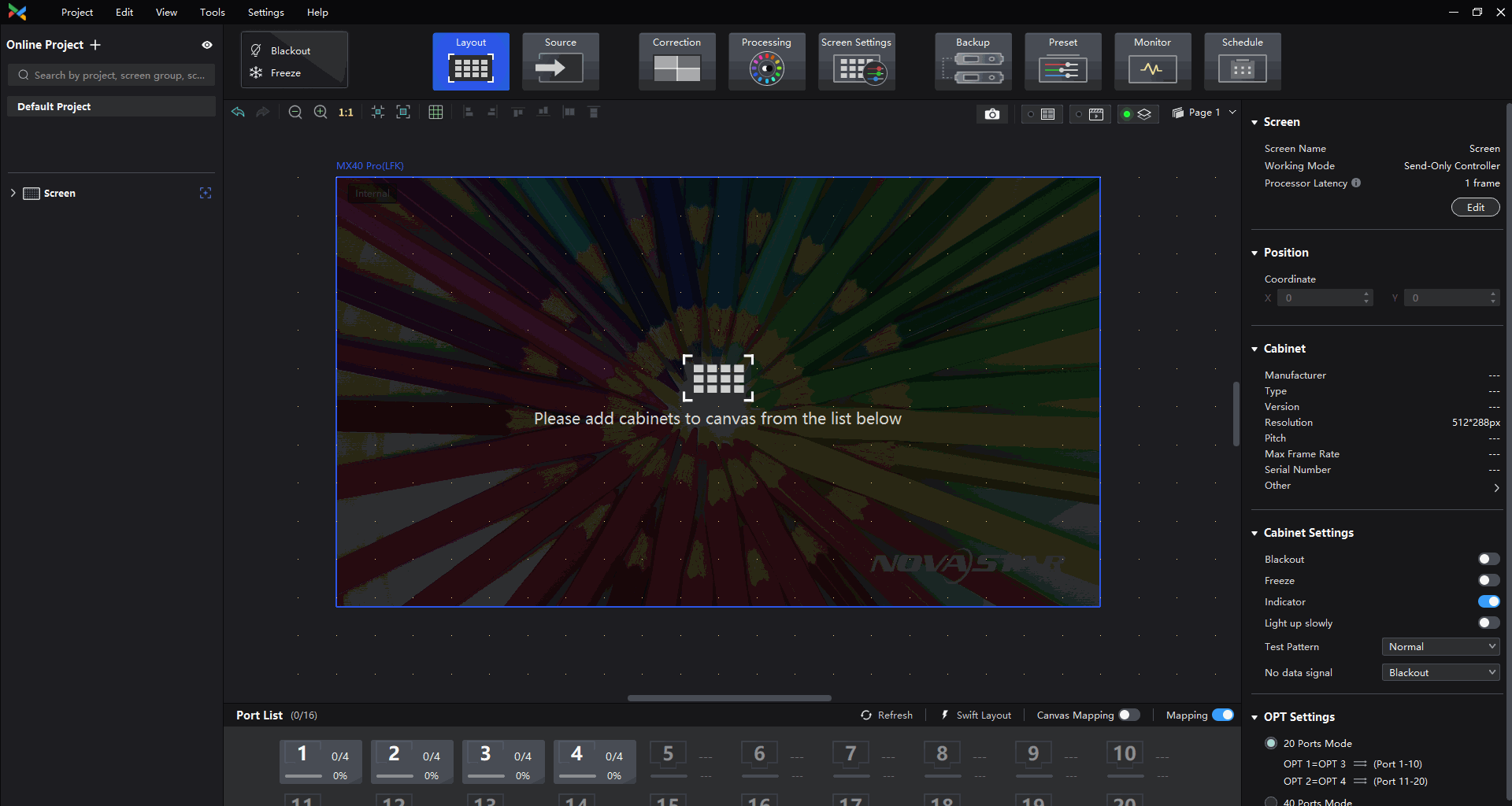Viewport: 1512px width, 806px height.
Task: Select Default Project entry
Action: pos(111,106)
